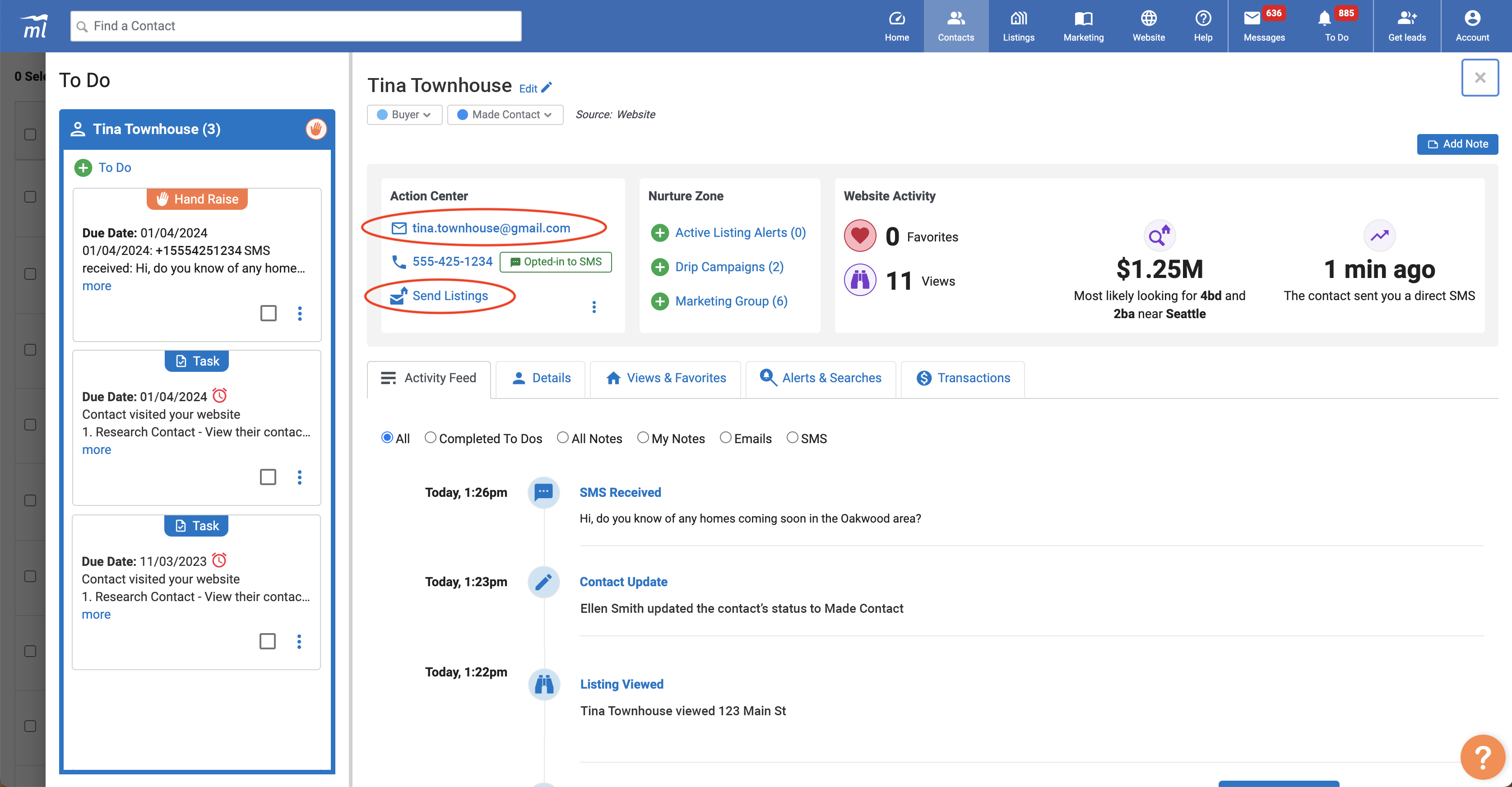Screen dimensions: 1512x787
Task: Click the Tina Townhouse (3) card header
Action: tap(197, 129)
